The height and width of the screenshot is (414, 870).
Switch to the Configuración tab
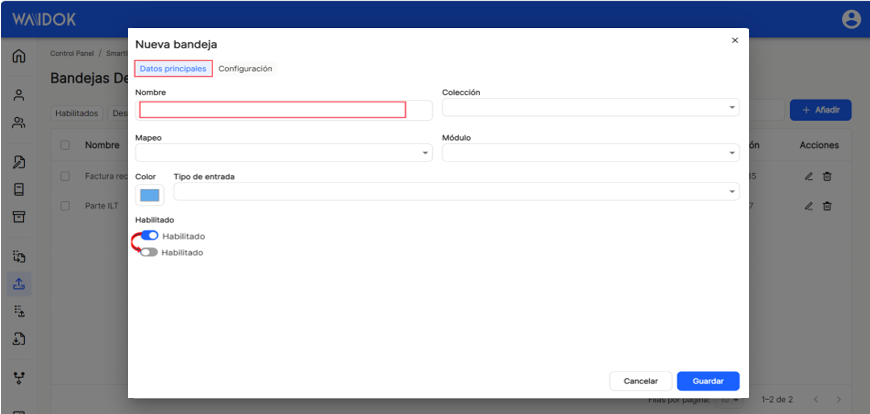coord(245,69)
